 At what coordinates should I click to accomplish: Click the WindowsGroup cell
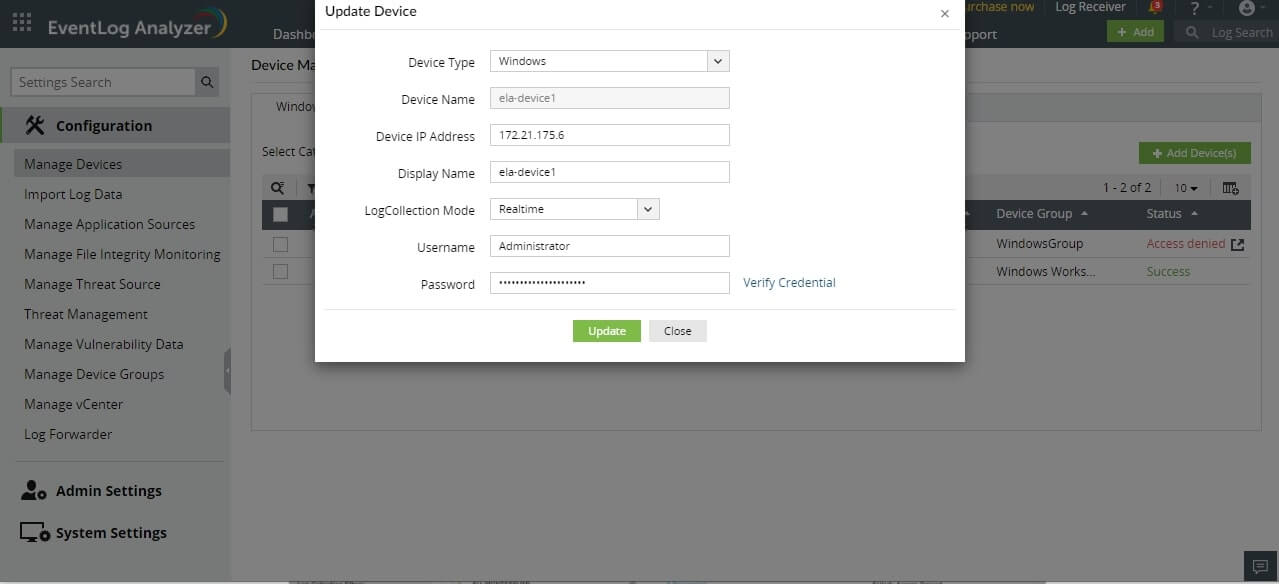click(x=1039, y=244)
